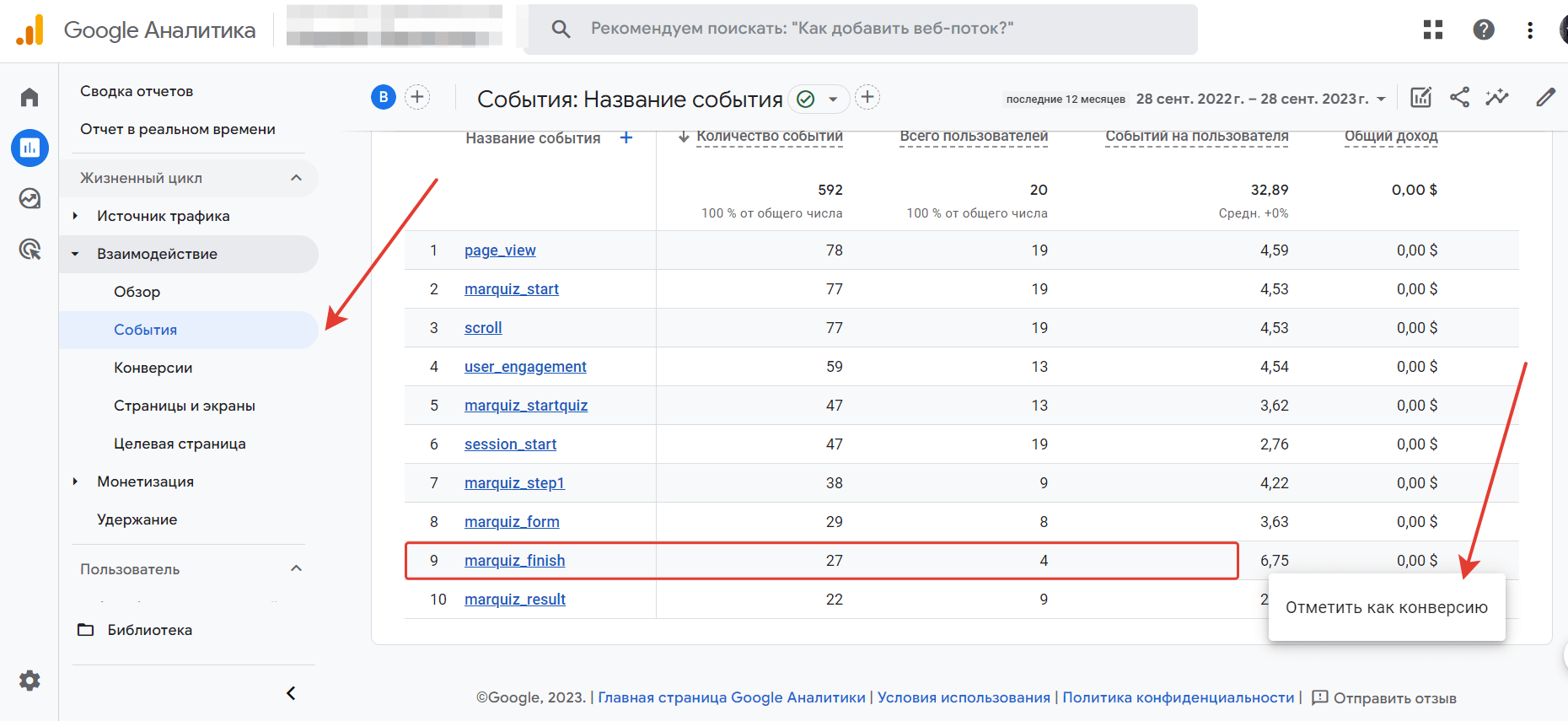Image resolution: width=1568 pixels, height=721 pixels.
Task: Click the Google Analytics logo icon
Action: [x=30, y=30]
